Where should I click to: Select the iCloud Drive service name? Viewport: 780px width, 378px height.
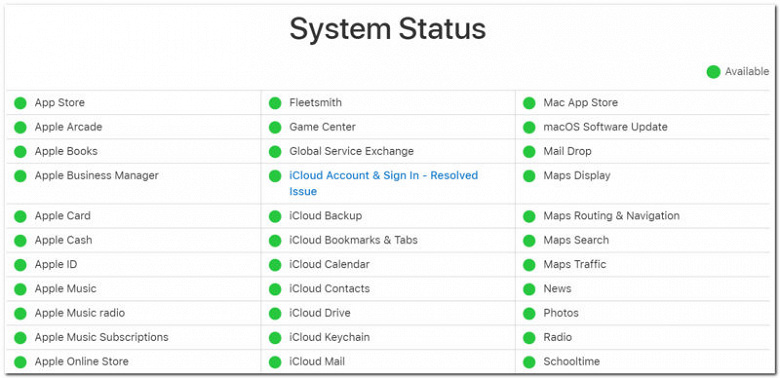320,313
